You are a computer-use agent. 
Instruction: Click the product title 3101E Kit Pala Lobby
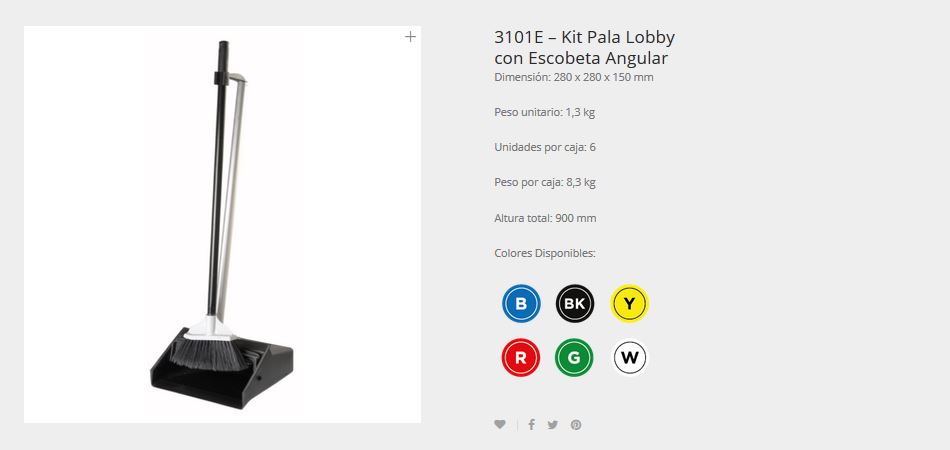[585, 47]
